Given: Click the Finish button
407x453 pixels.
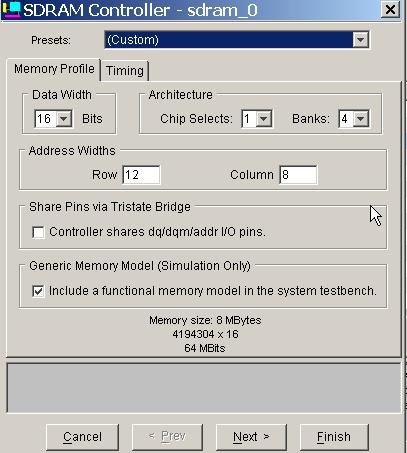Looking at the screenshot, I should point(334,437).
